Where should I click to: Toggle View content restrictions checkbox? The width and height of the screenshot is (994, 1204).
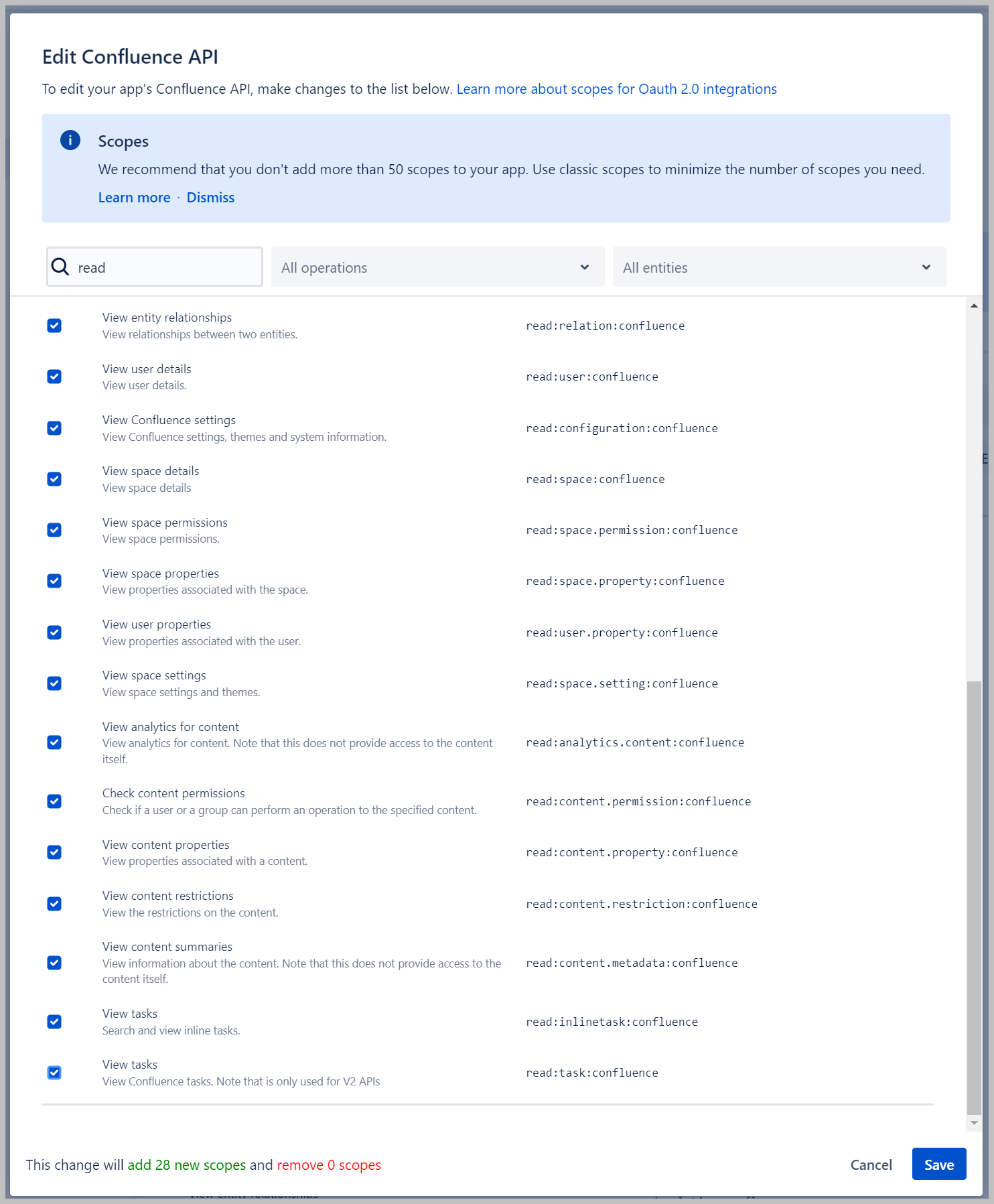point(54,904)
